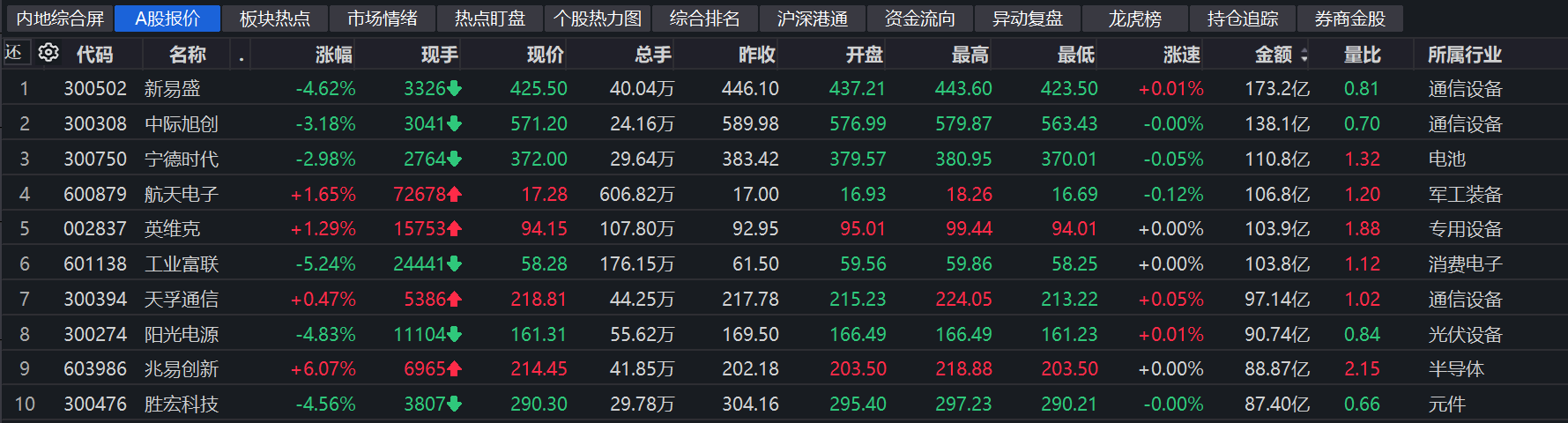
Task: Sort table by 涨幅 column header
Action: [333, 55]
